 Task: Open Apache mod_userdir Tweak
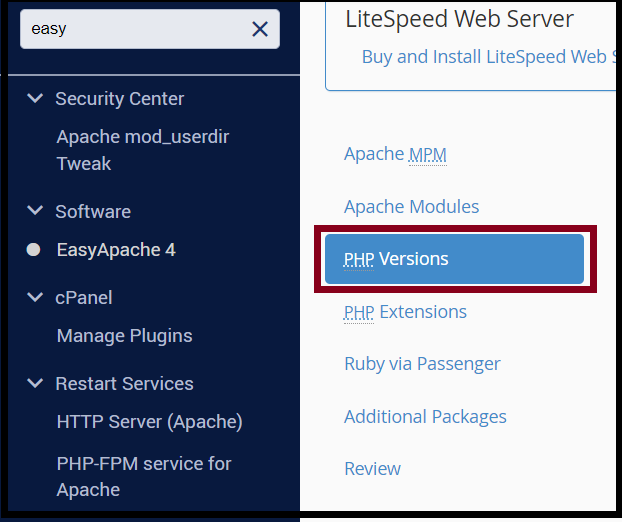pyautogui.click(x=143, y=150)
